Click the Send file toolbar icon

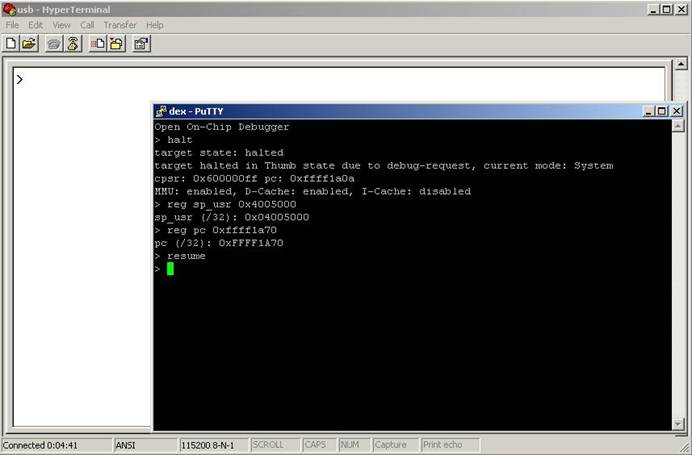[98, 44]
